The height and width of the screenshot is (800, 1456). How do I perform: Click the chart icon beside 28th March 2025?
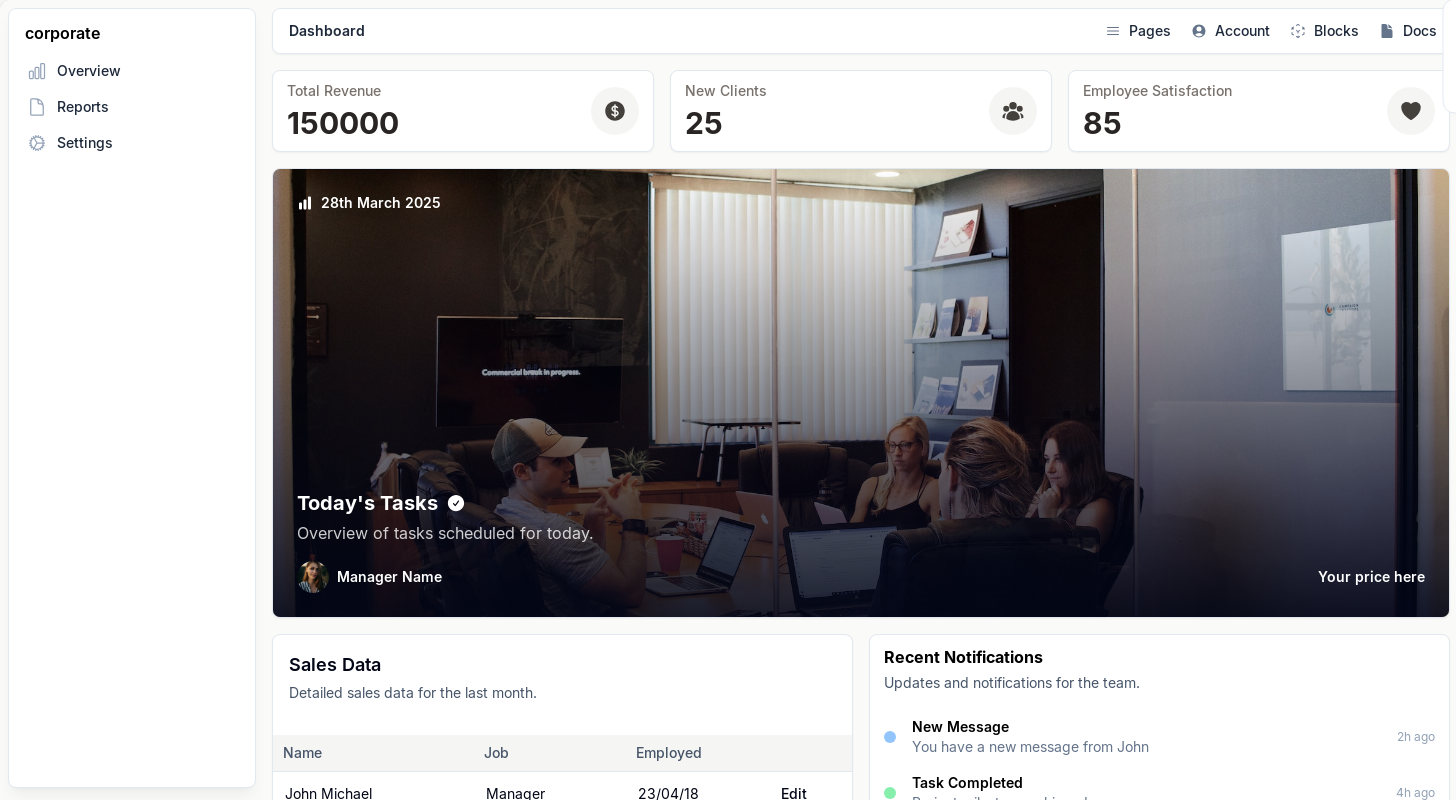click(x=305, y=203)
